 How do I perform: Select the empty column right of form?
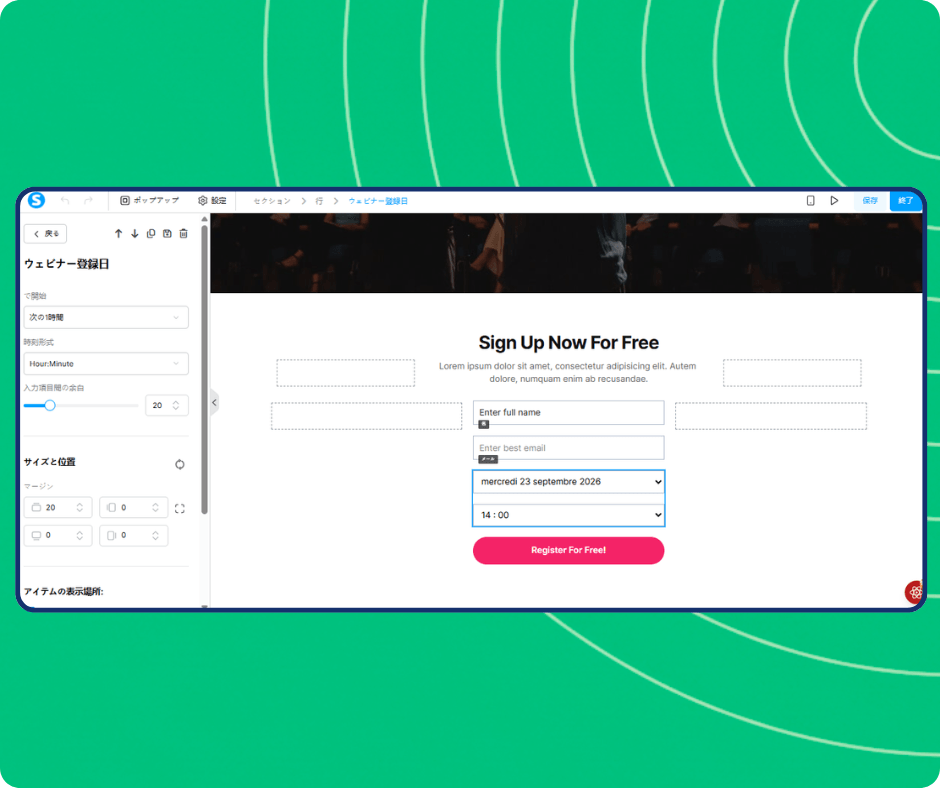pos(771,416)
